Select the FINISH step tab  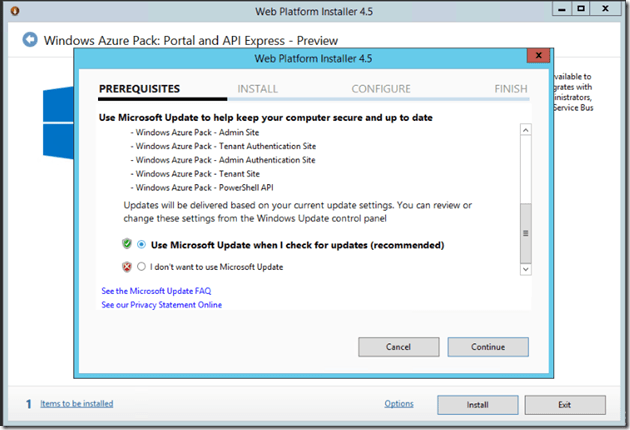[511, 89]
